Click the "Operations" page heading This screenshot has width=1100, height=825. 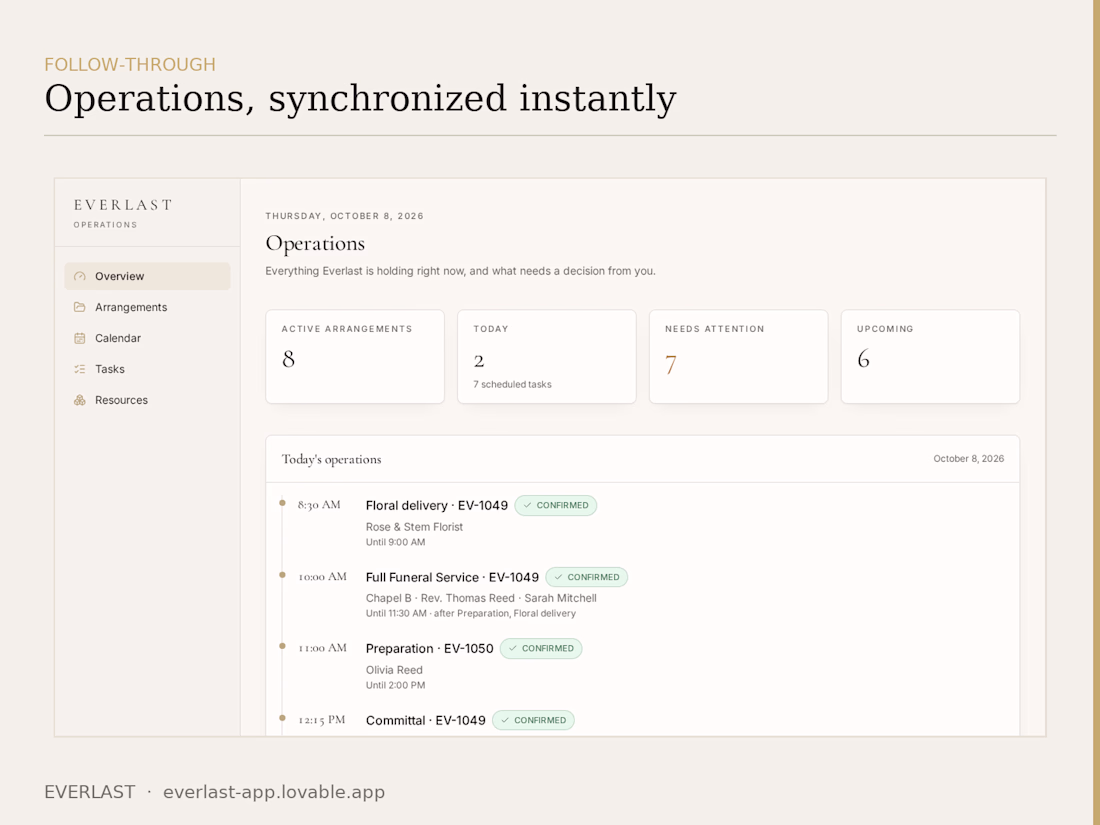click(315, 243)
